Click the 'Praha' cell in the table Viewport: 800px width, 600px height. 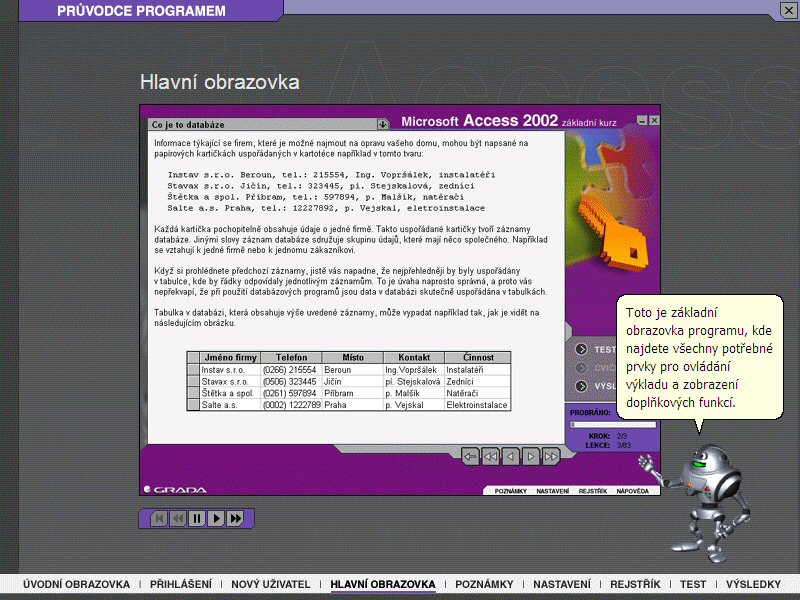click(353, 405)
